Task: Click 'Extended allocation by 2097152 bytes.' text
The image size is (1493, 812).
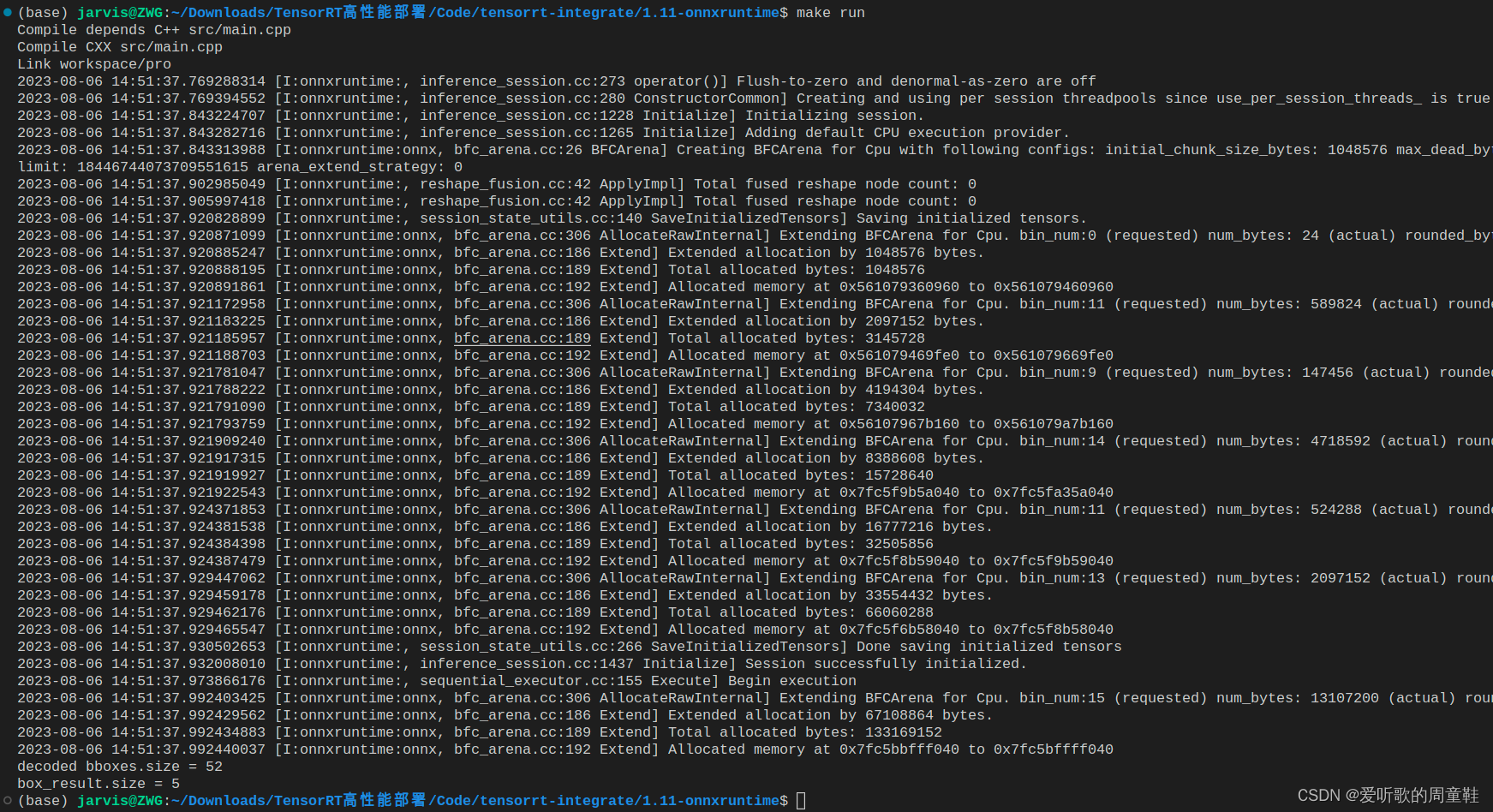Action: 827,321
